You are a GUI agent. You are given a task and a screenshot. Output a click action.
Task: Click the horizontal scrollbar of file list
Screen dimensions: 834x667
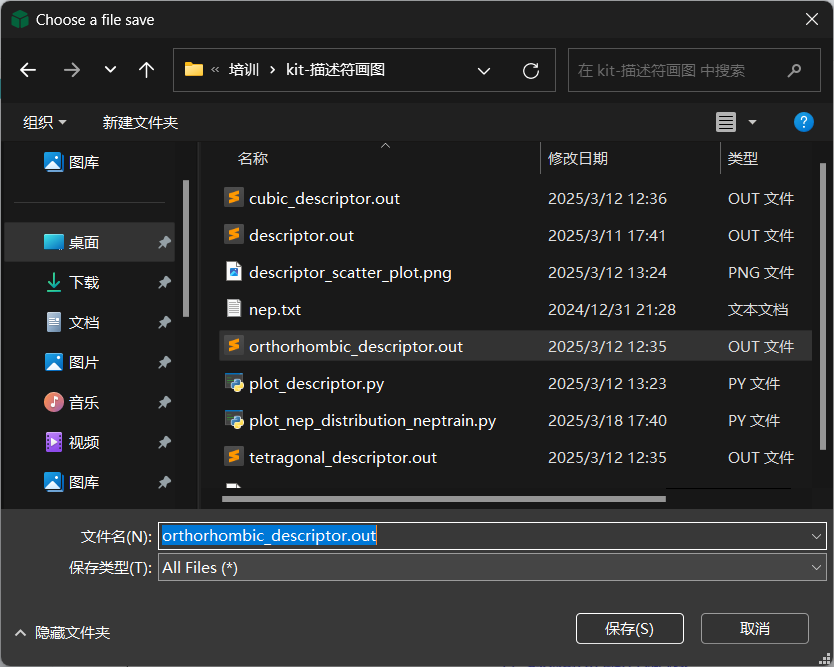444,499
